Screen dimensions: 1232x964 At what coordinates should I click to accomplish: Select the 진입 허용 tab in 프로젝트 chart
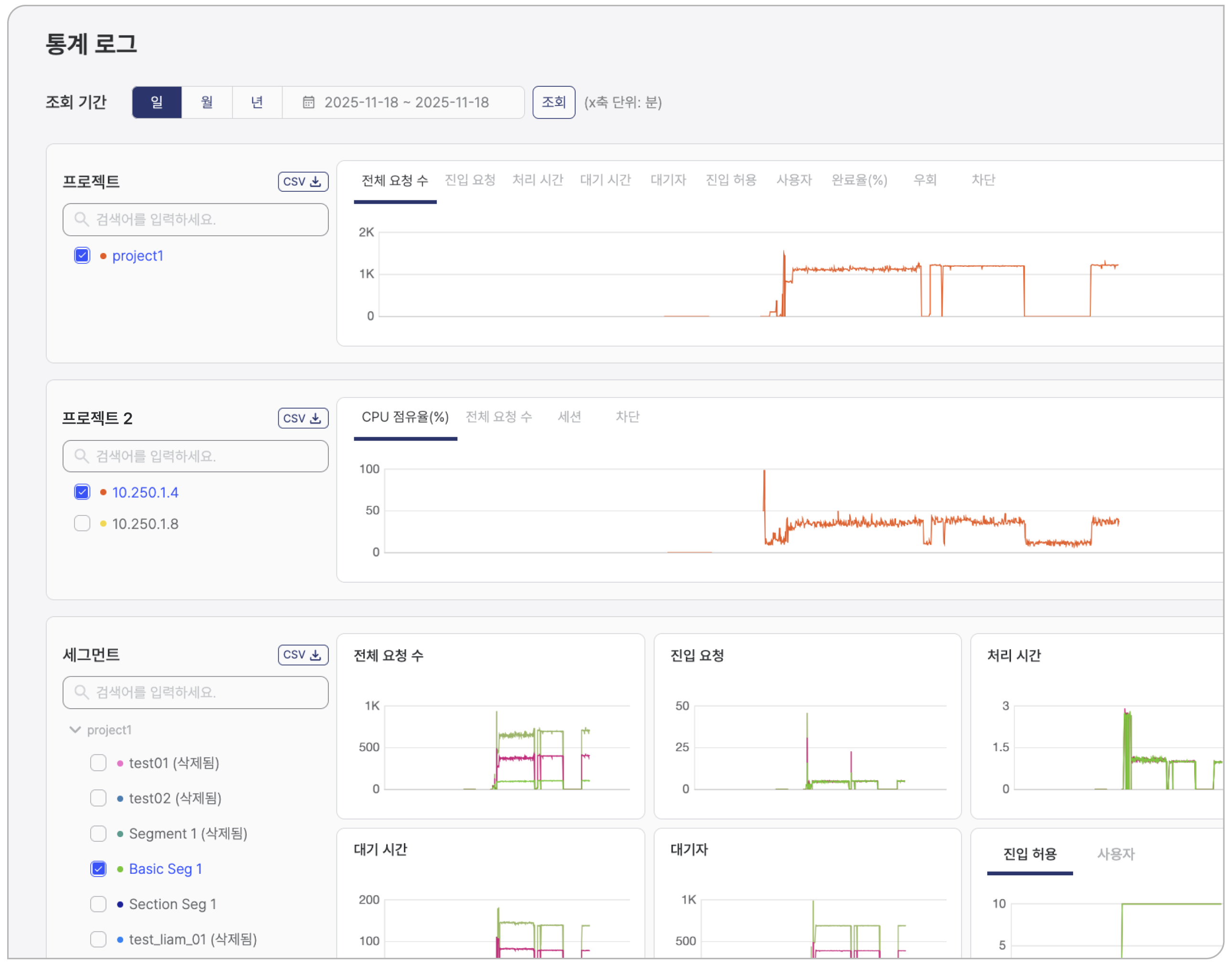[x=731, y=180]
